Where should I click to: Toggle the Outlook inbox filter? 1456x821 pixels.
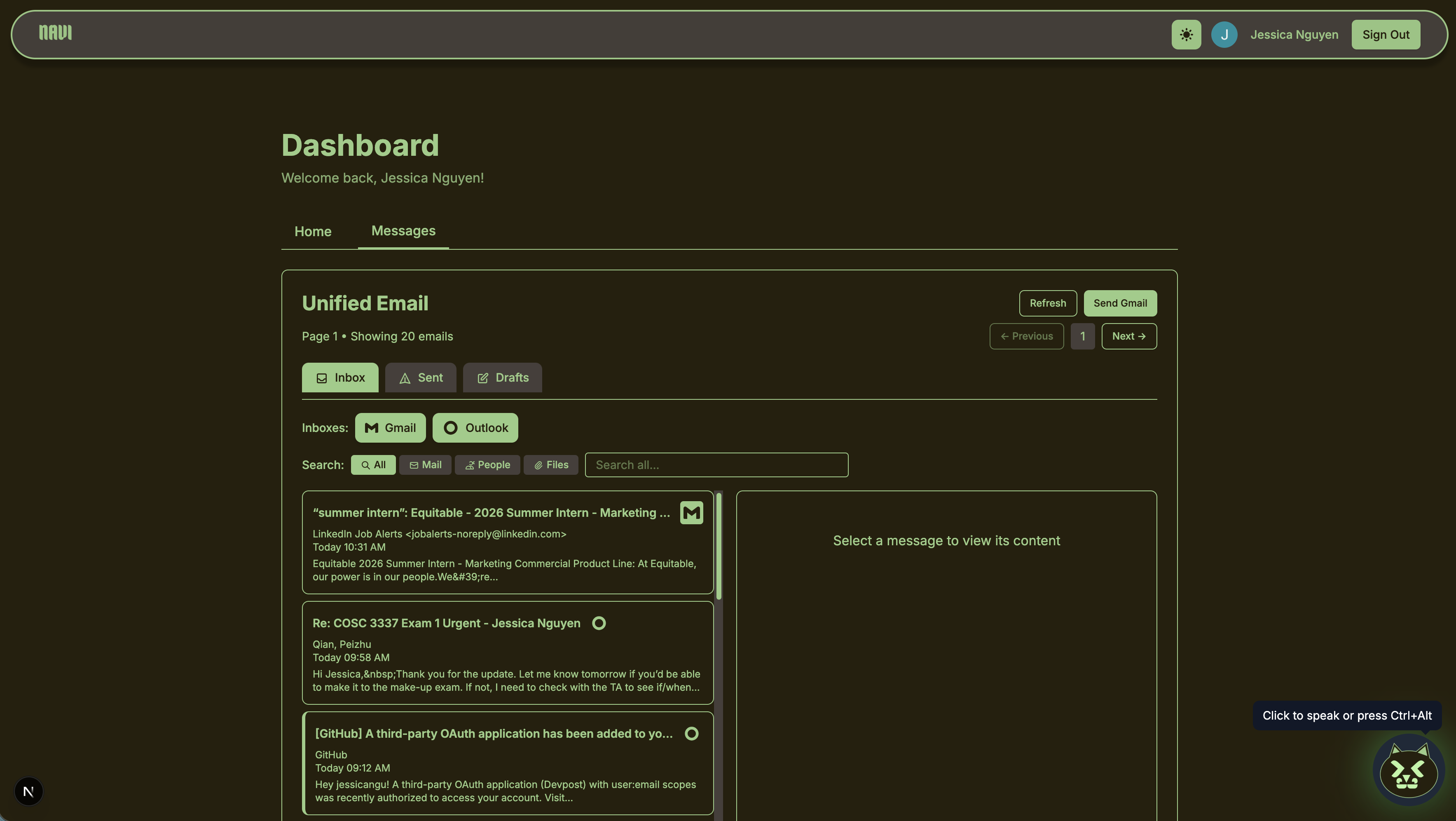point(475,428)
